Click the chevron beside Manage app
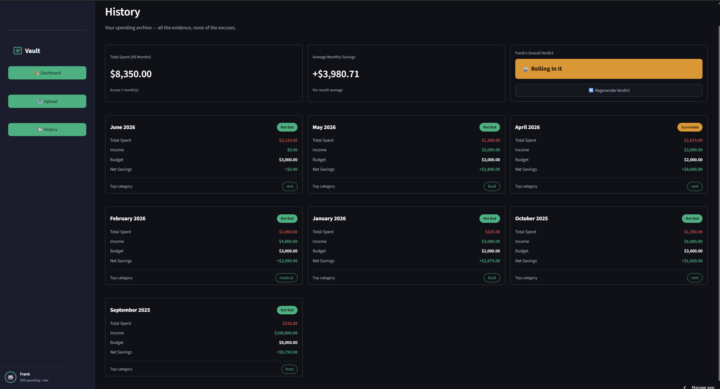Viewport: 720px width, 389px height. tap(685, 387)
